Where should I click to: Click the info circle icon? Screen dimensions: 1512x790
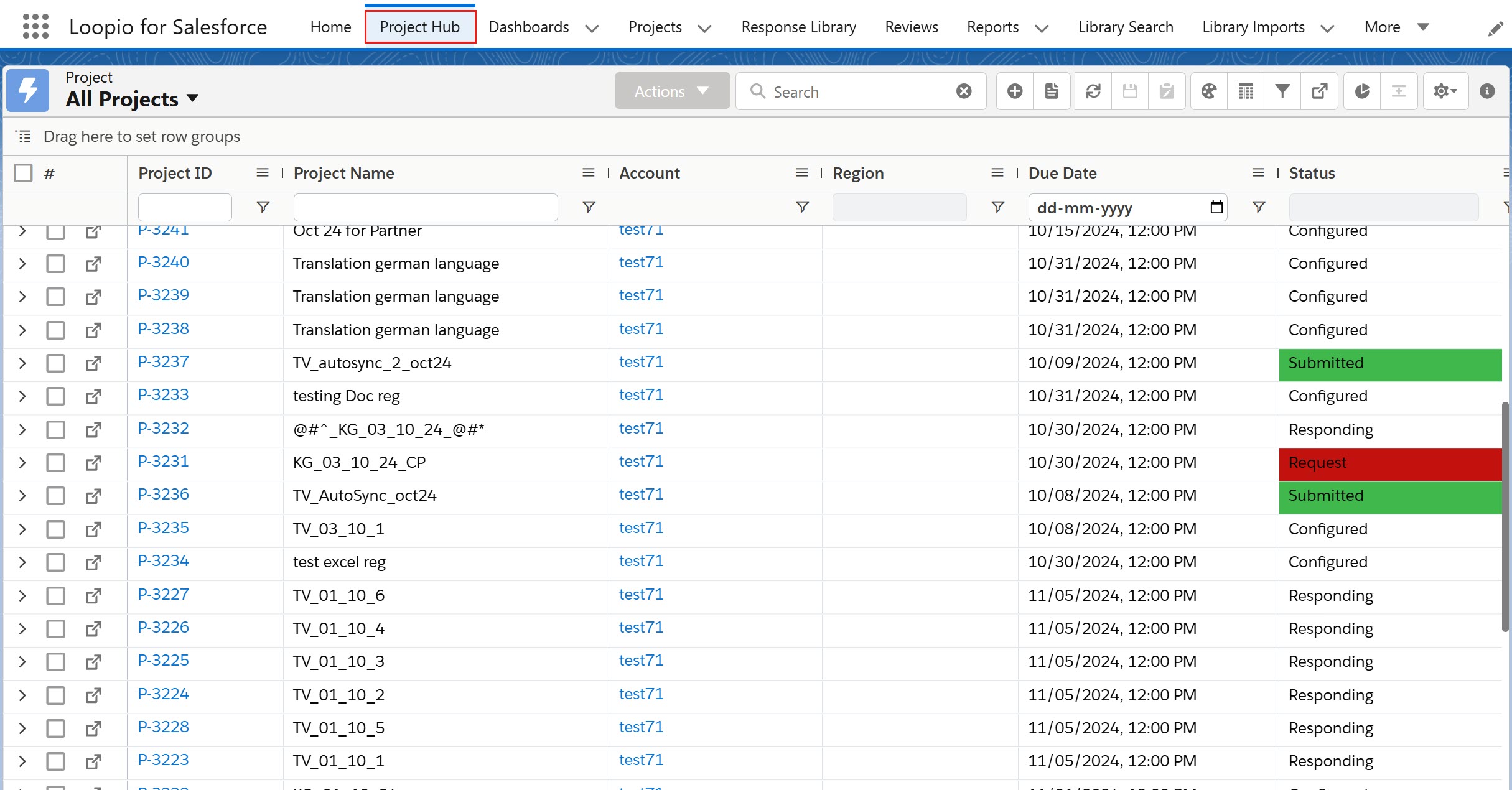pos(1487,91)
